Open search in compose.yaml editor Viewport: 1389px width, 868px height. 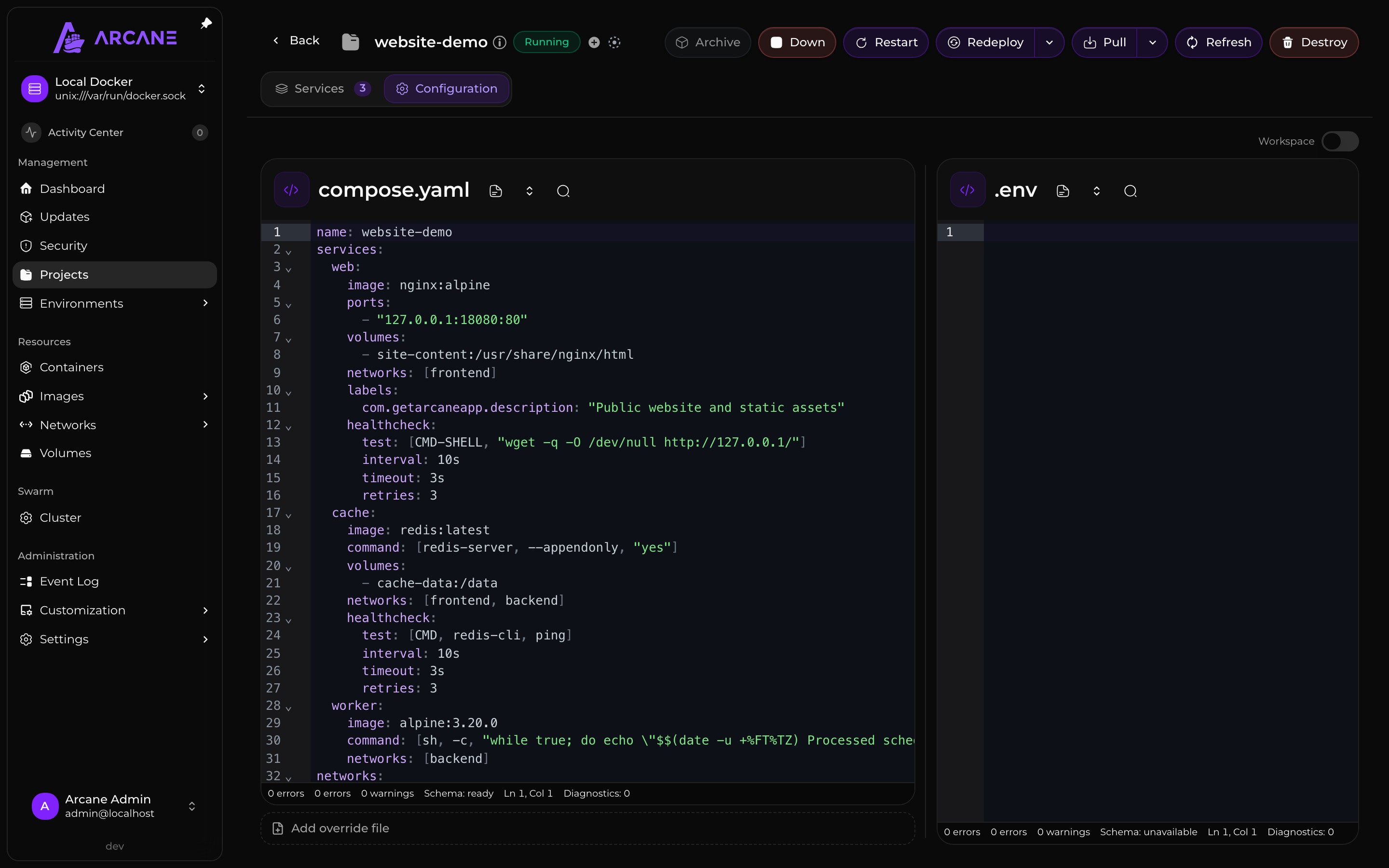click(x=563, y=191)
